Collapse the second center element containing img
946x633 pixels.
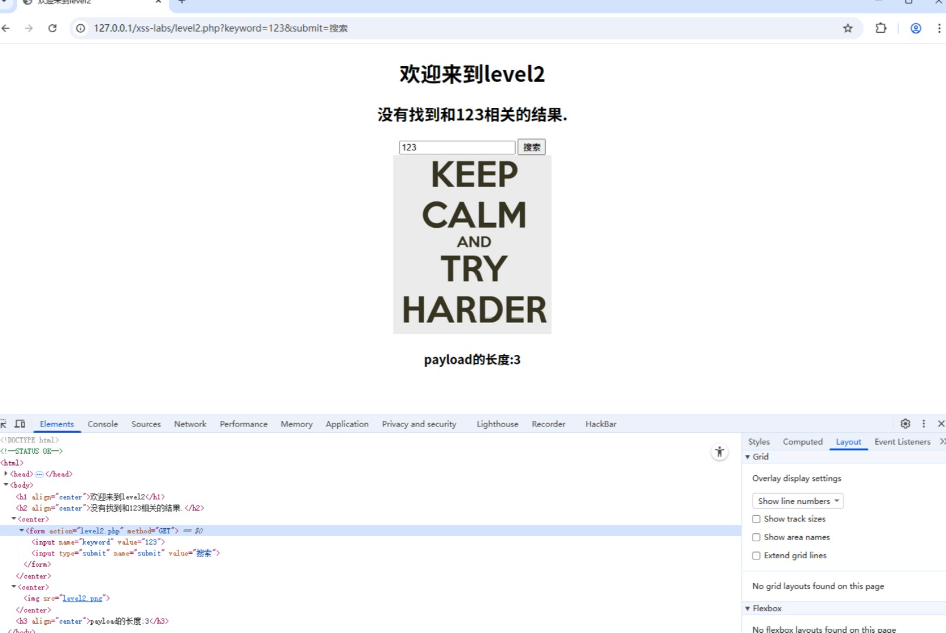click(14, 587)
